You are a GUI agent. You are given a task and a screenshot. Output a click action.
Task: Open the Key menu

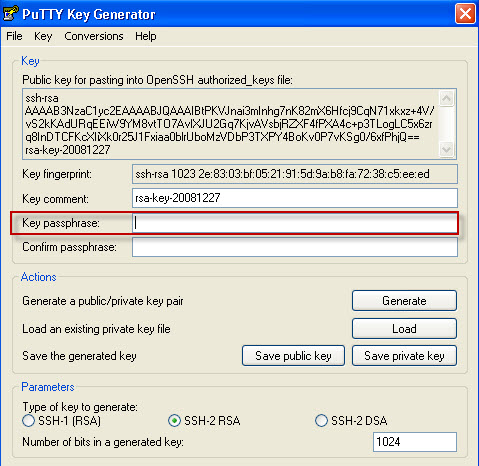click(x=43, y=36)
